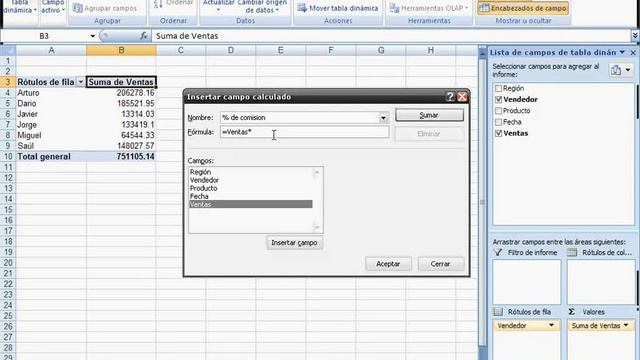640x360 pixels.
Task: Open Campo activo dropdown
Action: 53,7
